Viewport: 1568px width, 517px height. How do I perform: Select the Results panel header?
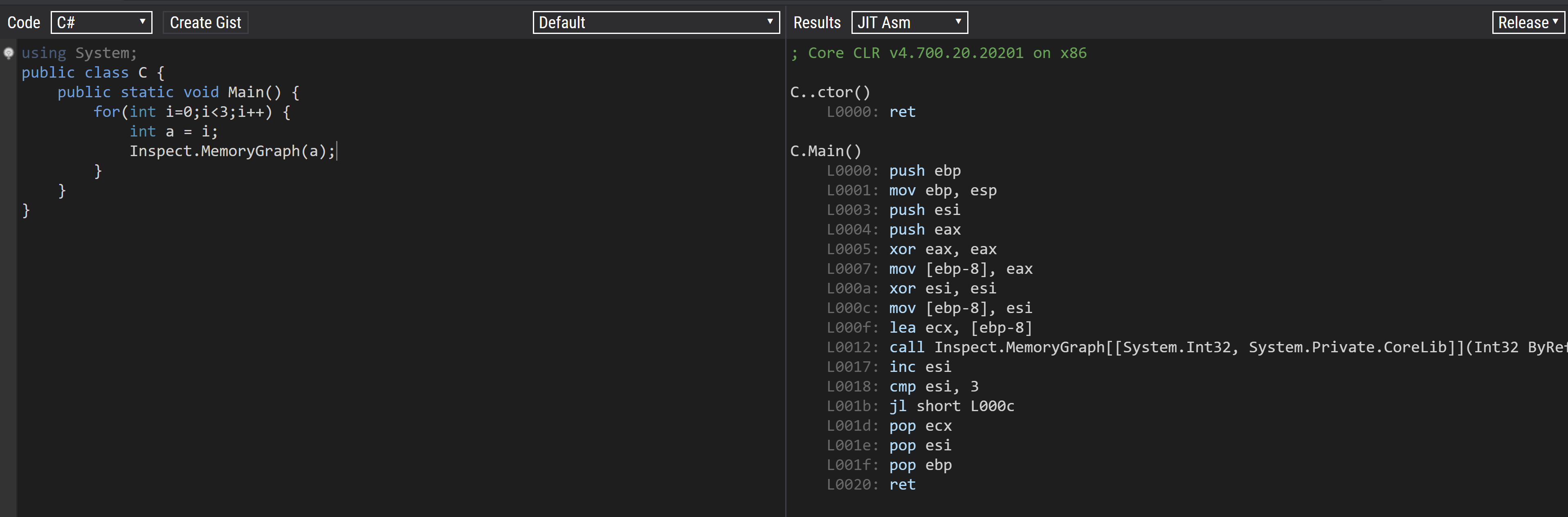[x=817, y=22]
